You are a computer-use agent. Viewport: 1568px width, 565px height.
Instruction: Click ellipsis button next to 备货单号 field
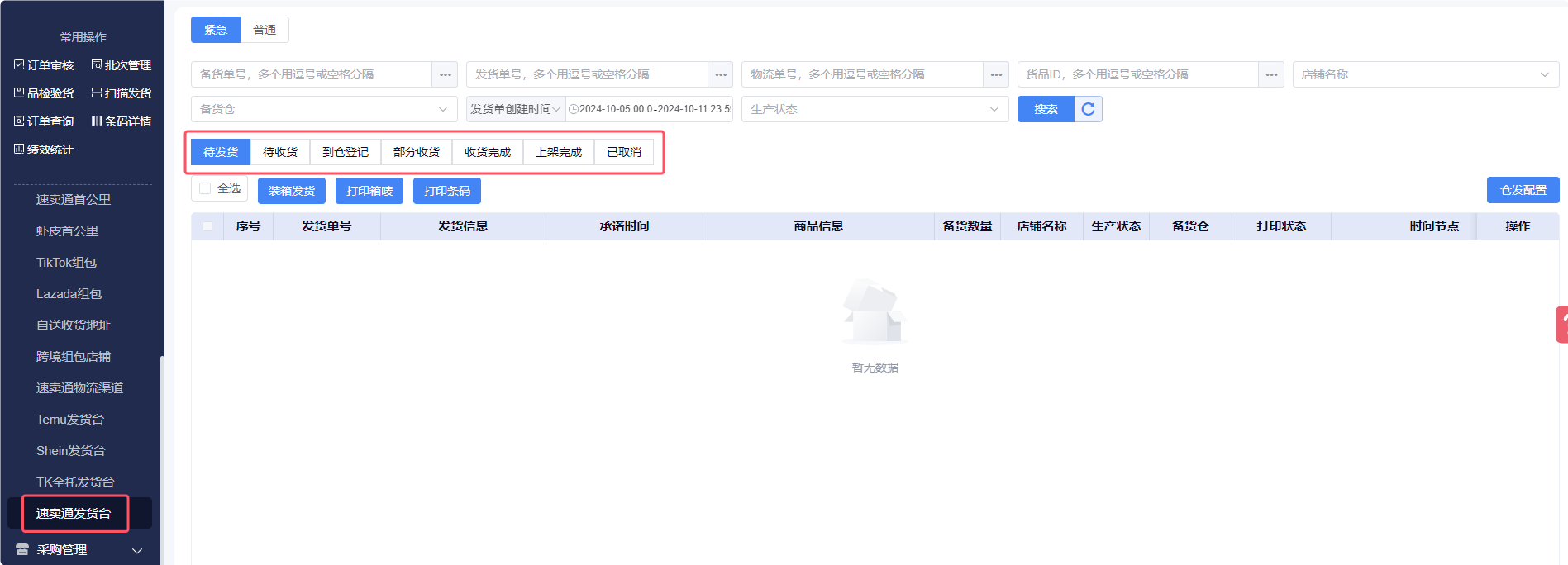(446, 74)
